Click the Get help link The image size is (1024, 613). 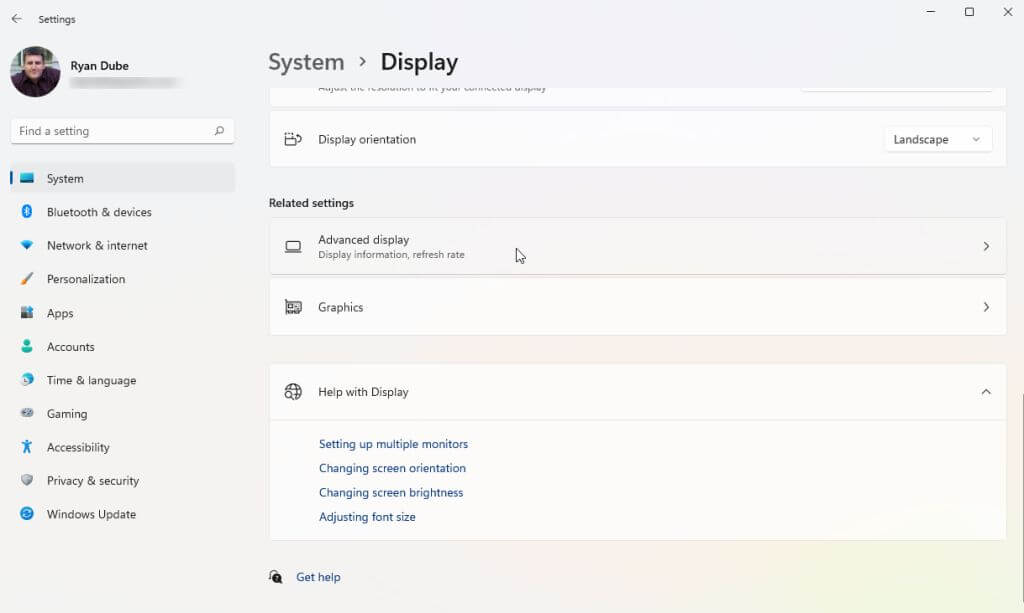[318, 577]
